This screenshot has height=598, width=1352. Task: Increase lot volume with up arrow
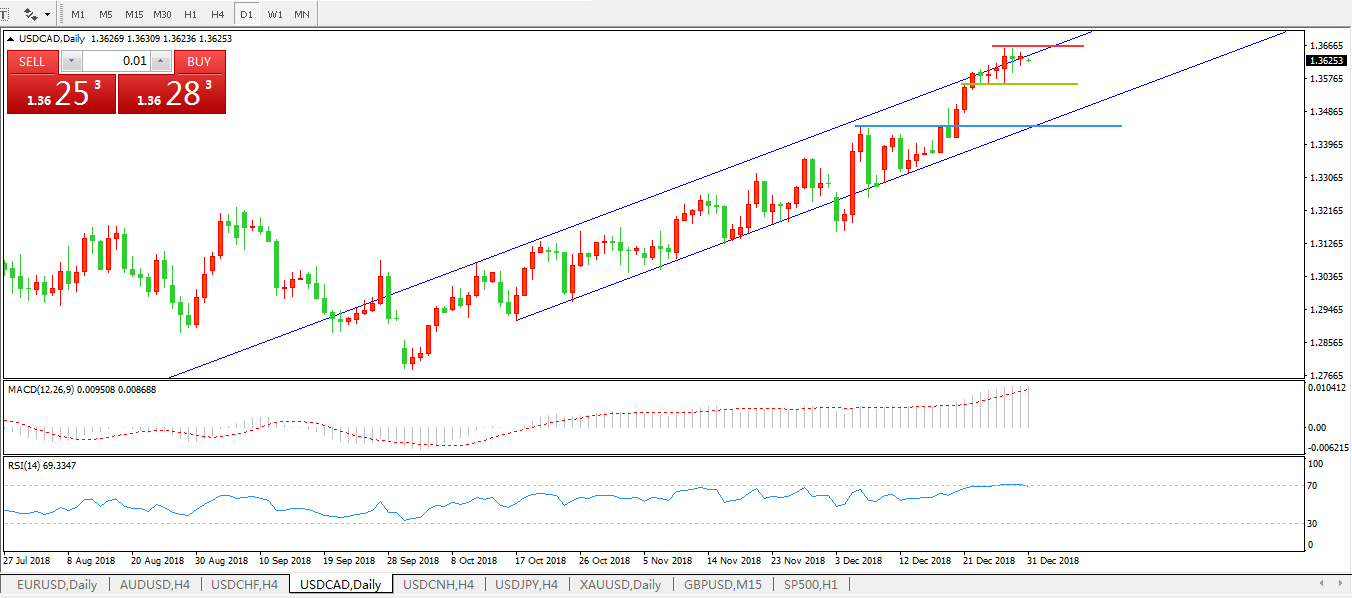point(161,61)
